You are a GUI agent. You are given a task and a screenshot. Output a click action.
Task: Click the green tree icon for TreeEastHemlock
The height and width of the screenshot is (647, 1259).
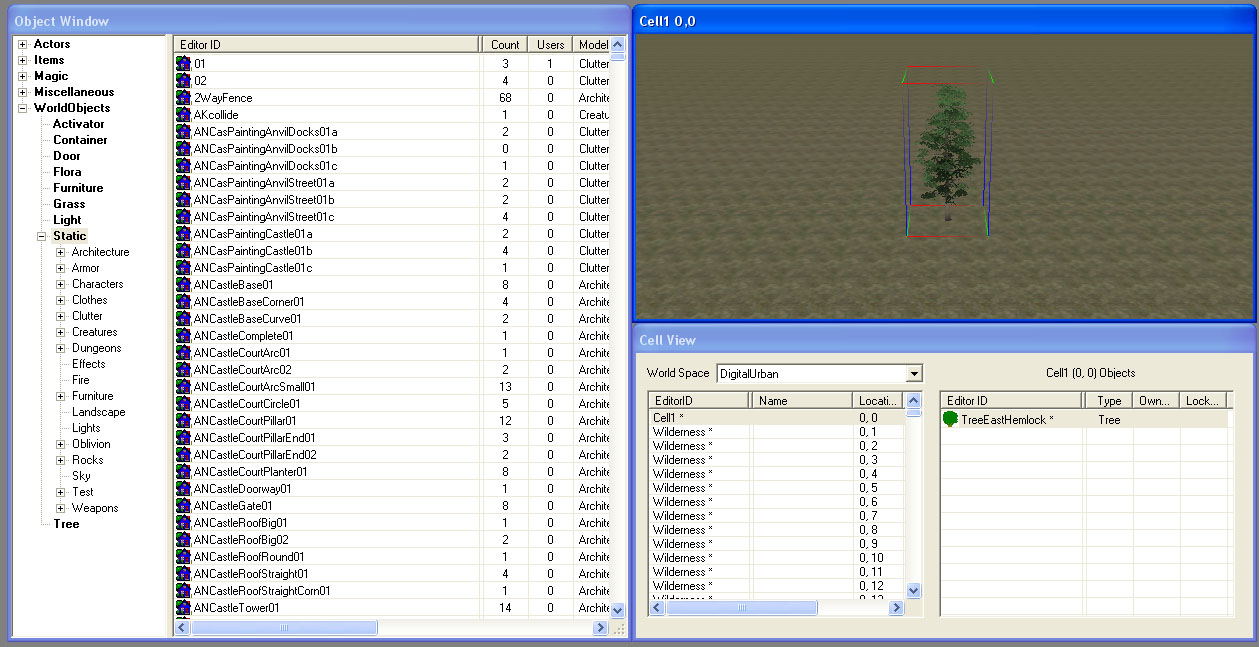pos(950,420)
